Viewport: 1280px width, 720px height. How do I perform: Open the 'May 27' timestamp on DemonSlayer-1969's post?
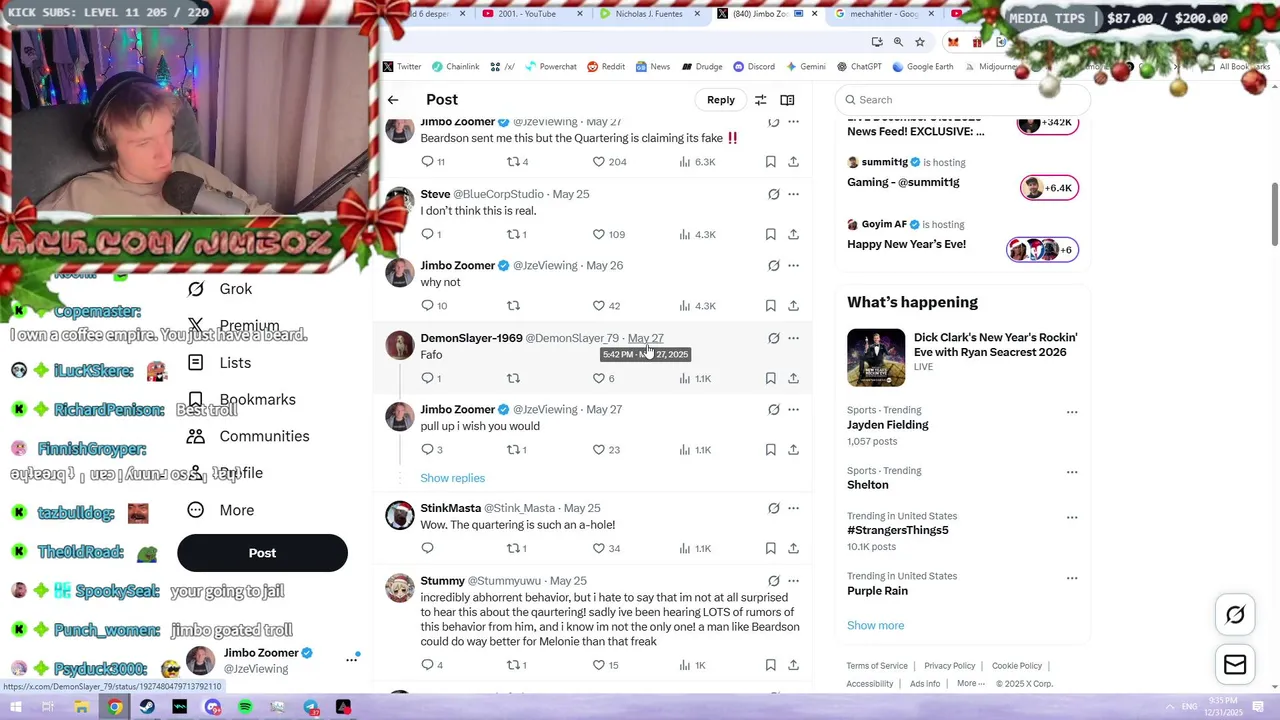645,338
